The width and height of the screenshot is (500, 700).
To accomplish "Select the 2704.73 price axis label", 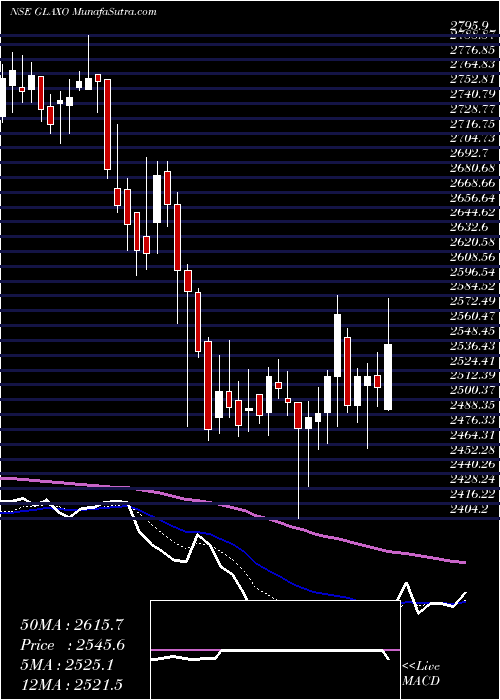I will (473, 138).
